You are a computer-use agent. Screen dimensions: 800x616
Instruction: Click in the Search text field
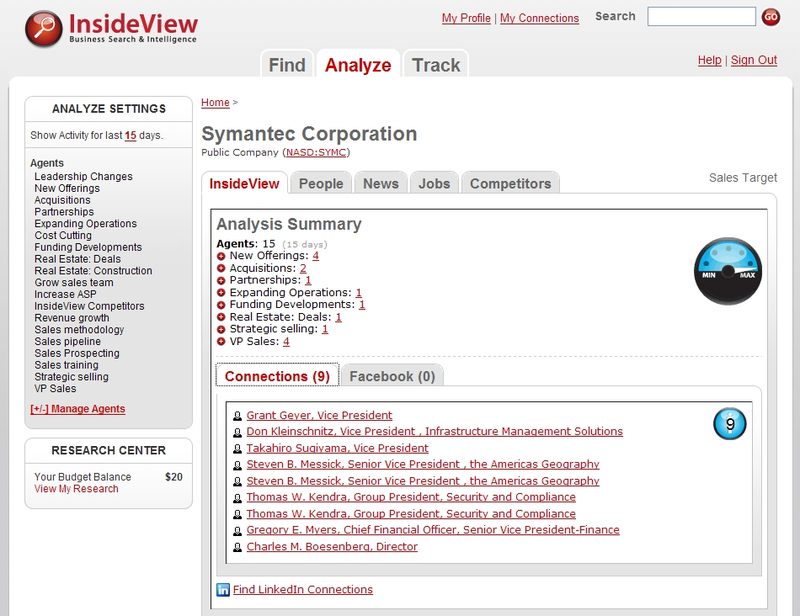[x=702, y=17]
